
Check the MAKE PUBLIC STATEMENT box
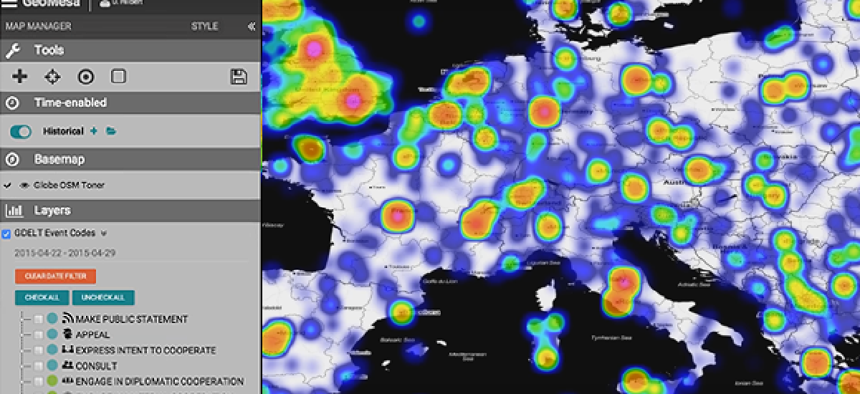click(x=38, y=319)
